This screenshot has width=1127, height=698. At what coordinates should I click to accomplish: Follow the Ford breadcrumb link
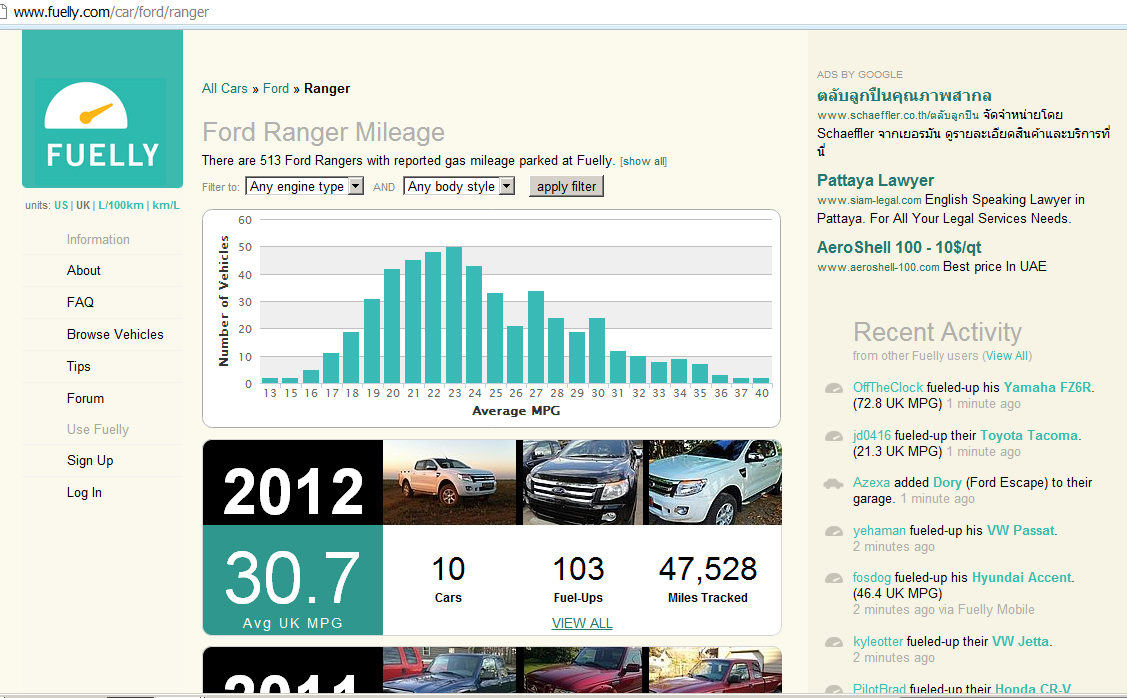276,88
